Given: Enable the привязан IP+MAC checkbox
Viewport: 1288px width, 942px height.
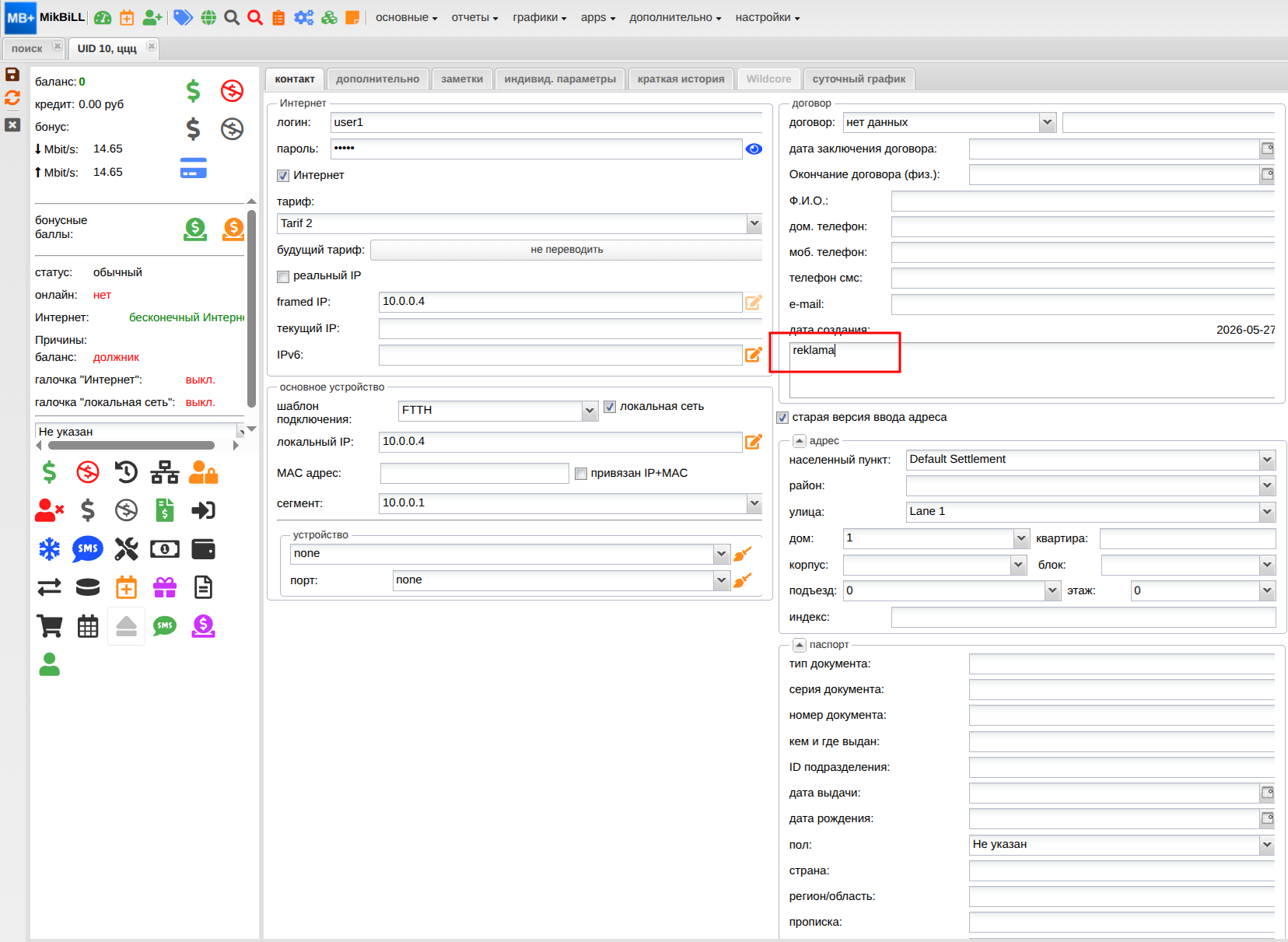Looking at the screenshot, I should (581, 474).
